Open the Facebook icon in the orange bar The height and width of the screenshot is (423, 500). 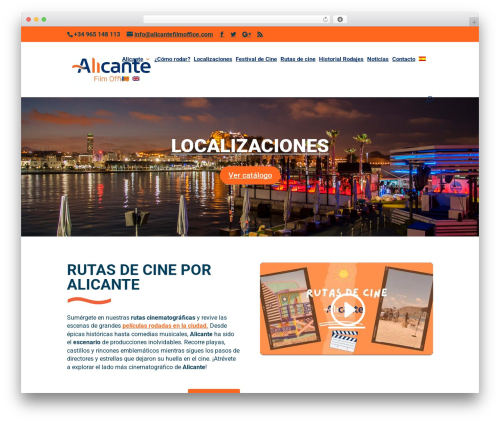tap(222, 34)
